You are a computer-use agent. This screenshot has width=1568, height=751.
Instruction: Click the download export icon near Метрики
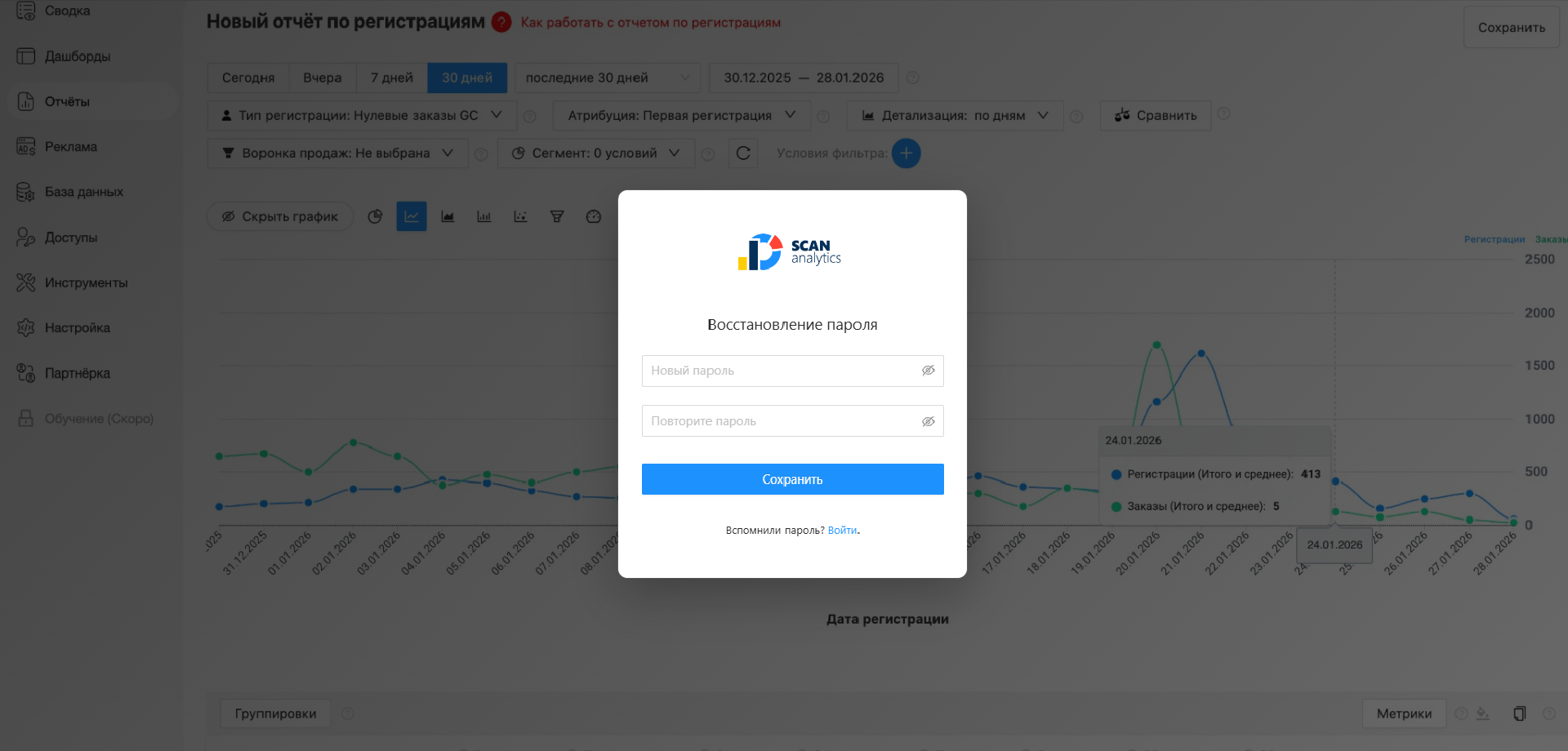click(1483, 713)
